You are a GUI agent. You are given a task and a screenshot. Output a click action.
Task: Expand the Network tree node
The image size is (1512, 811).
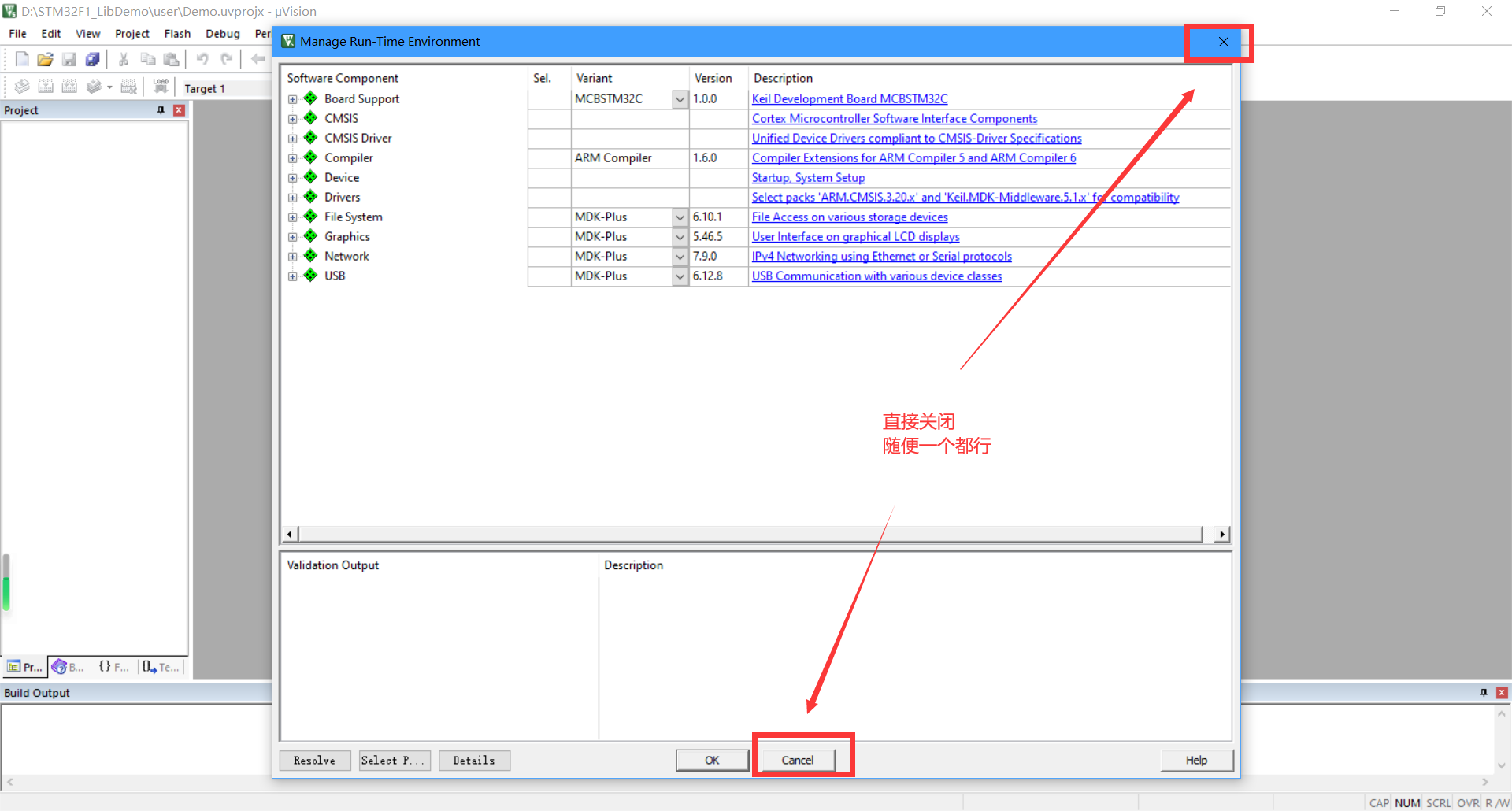click(x=293, y=257)
